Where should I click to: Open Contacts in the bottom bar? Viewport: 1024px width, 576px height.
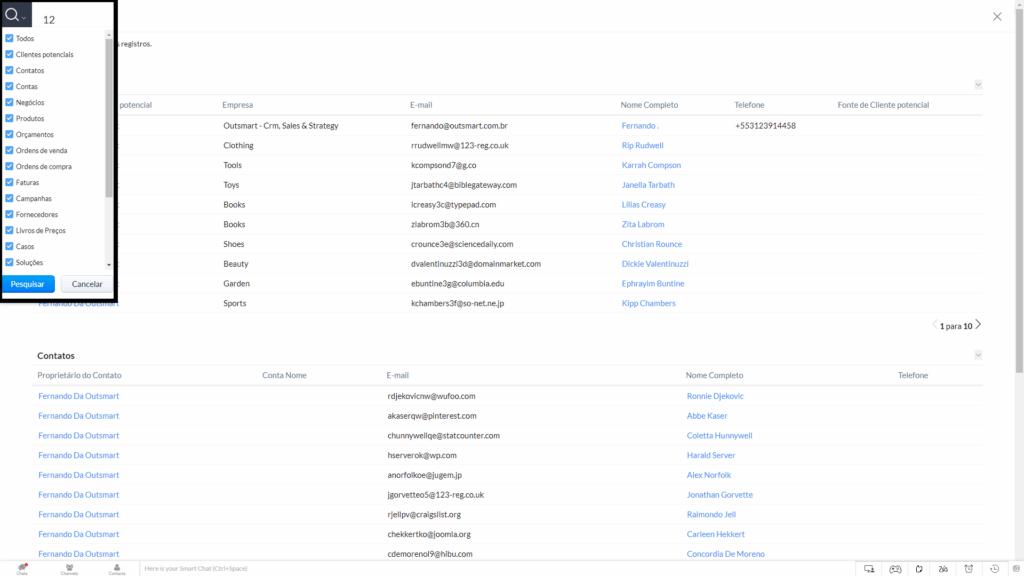(117, 569)
